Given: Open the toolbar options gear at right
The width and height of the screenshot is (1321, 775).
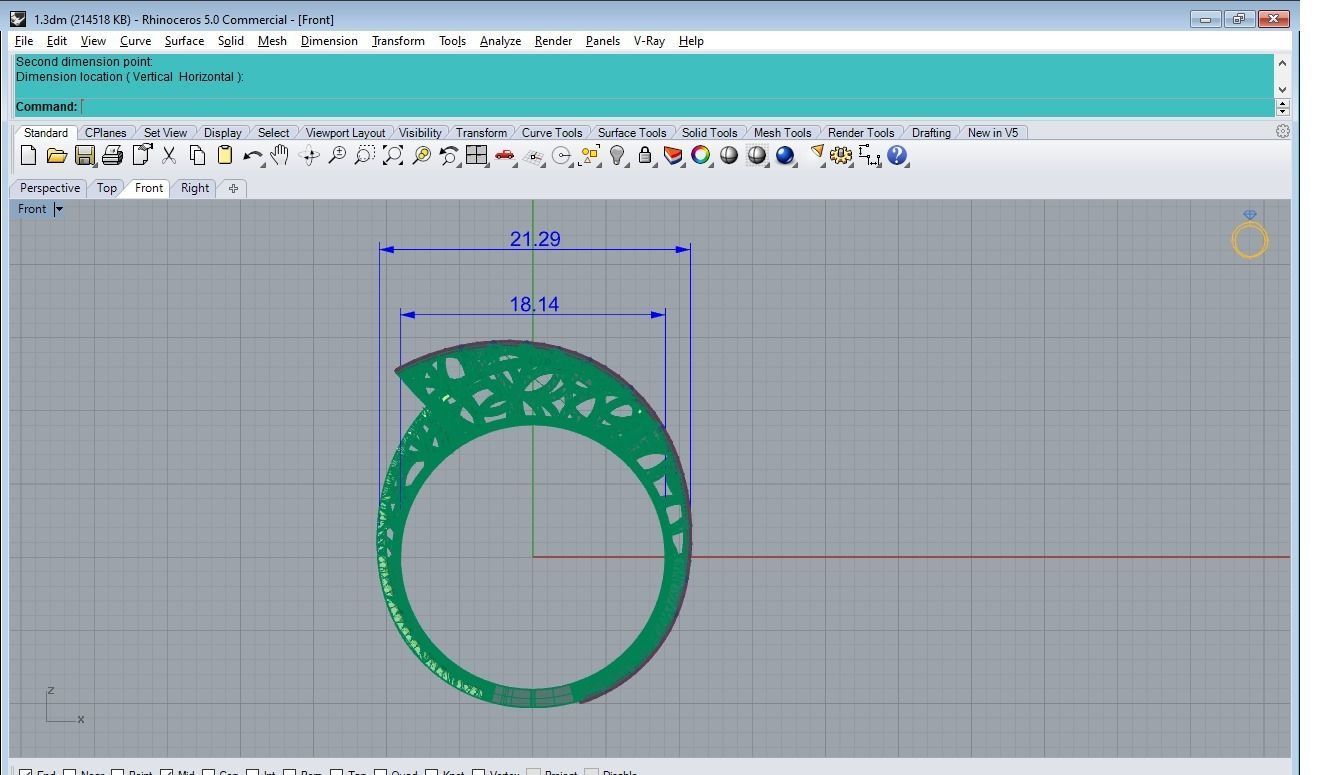Looking at the screenshot, I should tap(1283, 131).
